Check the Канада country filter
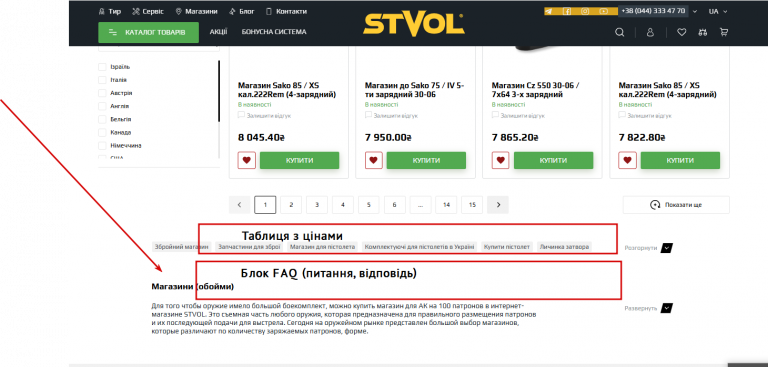 click(x=102, y=132)
